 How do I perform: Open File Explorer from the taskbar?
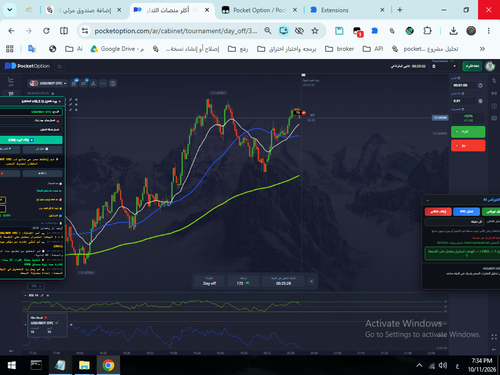point(84,365)
